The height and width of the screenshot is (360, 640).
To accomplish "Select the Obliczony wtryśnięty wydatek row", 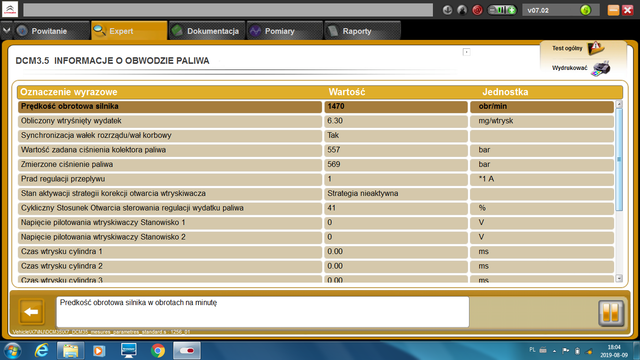I will 316,121.
